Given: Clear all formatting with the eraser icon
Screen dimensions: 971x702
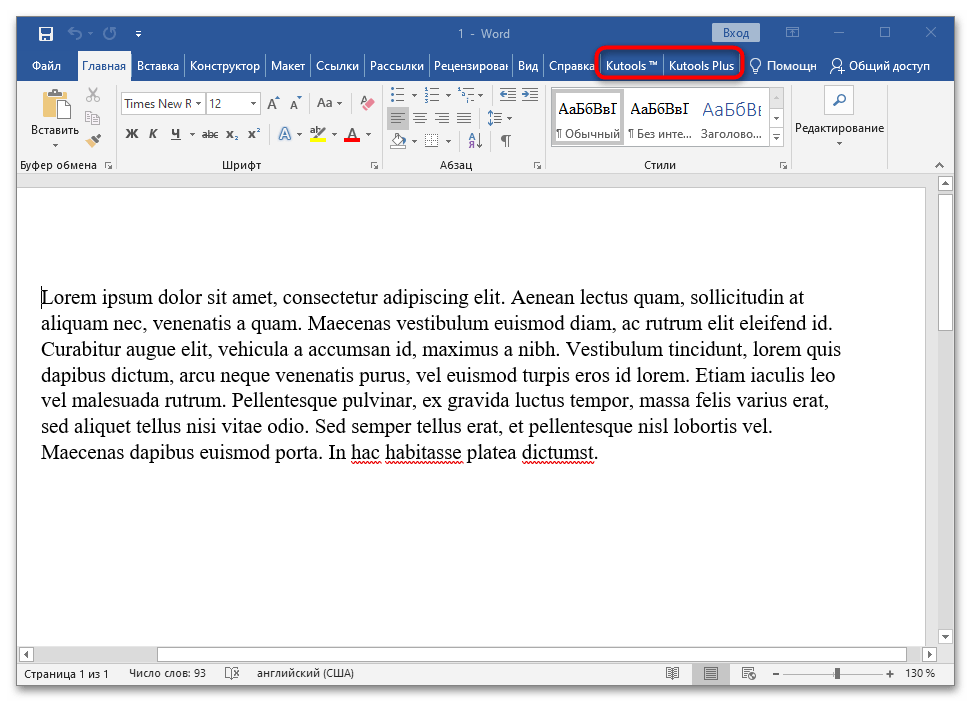Looking at the screenshot, I should point(366,103).
